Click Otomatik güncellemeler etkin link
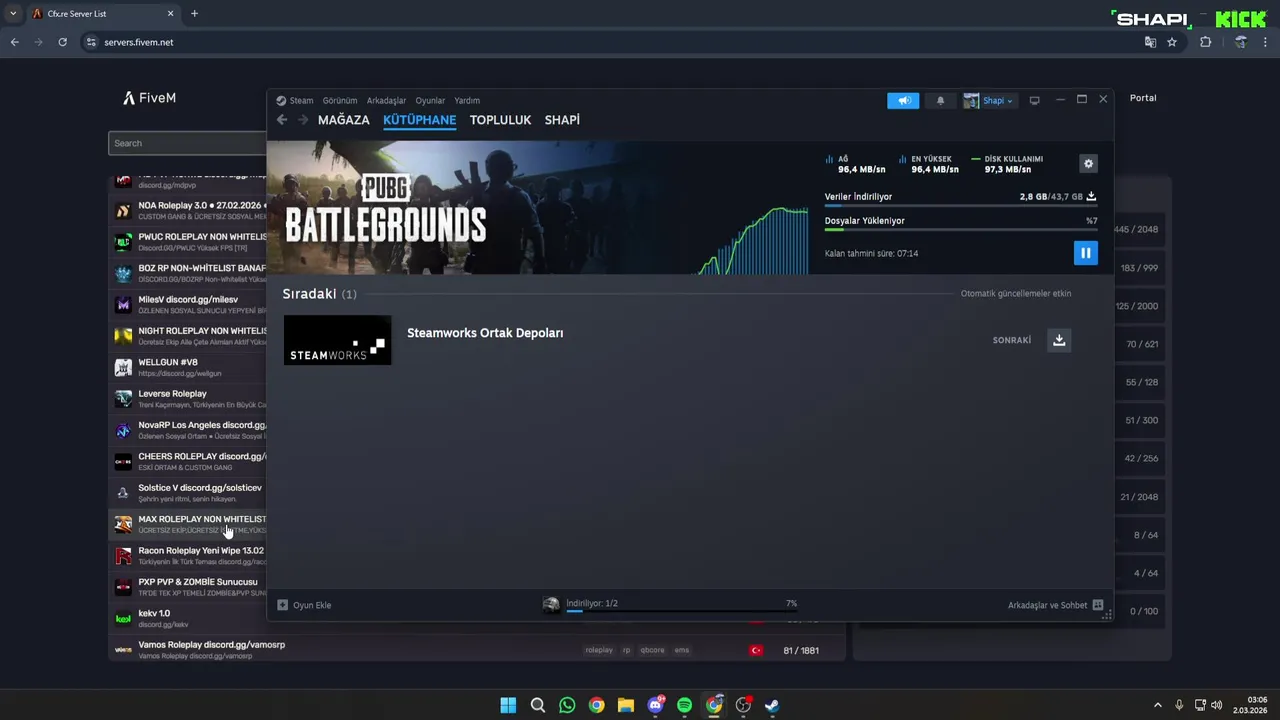This screenshot has width=1280, height=720. [1015, 294]
